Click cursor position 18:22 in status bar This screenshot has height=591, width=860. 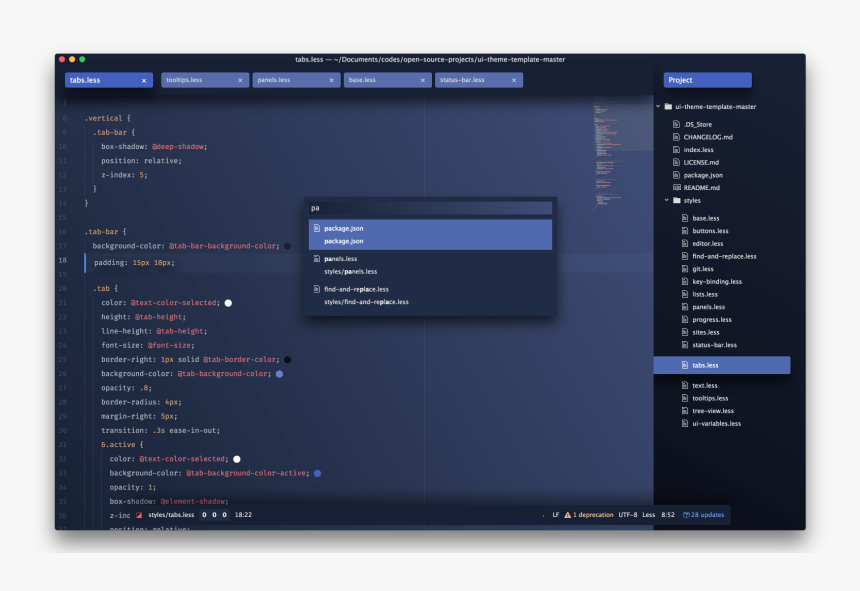click(243, 515)
